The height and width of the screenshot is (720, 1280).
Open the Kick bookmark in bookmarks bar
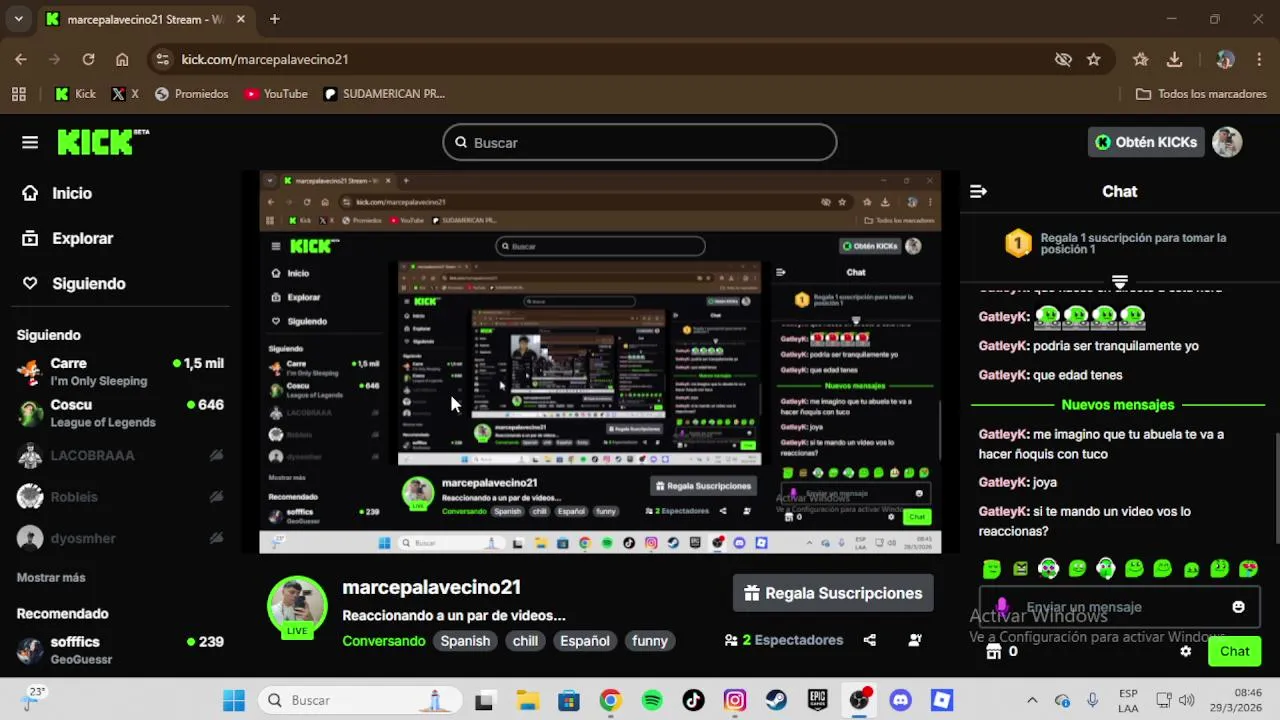click(75, 94)
